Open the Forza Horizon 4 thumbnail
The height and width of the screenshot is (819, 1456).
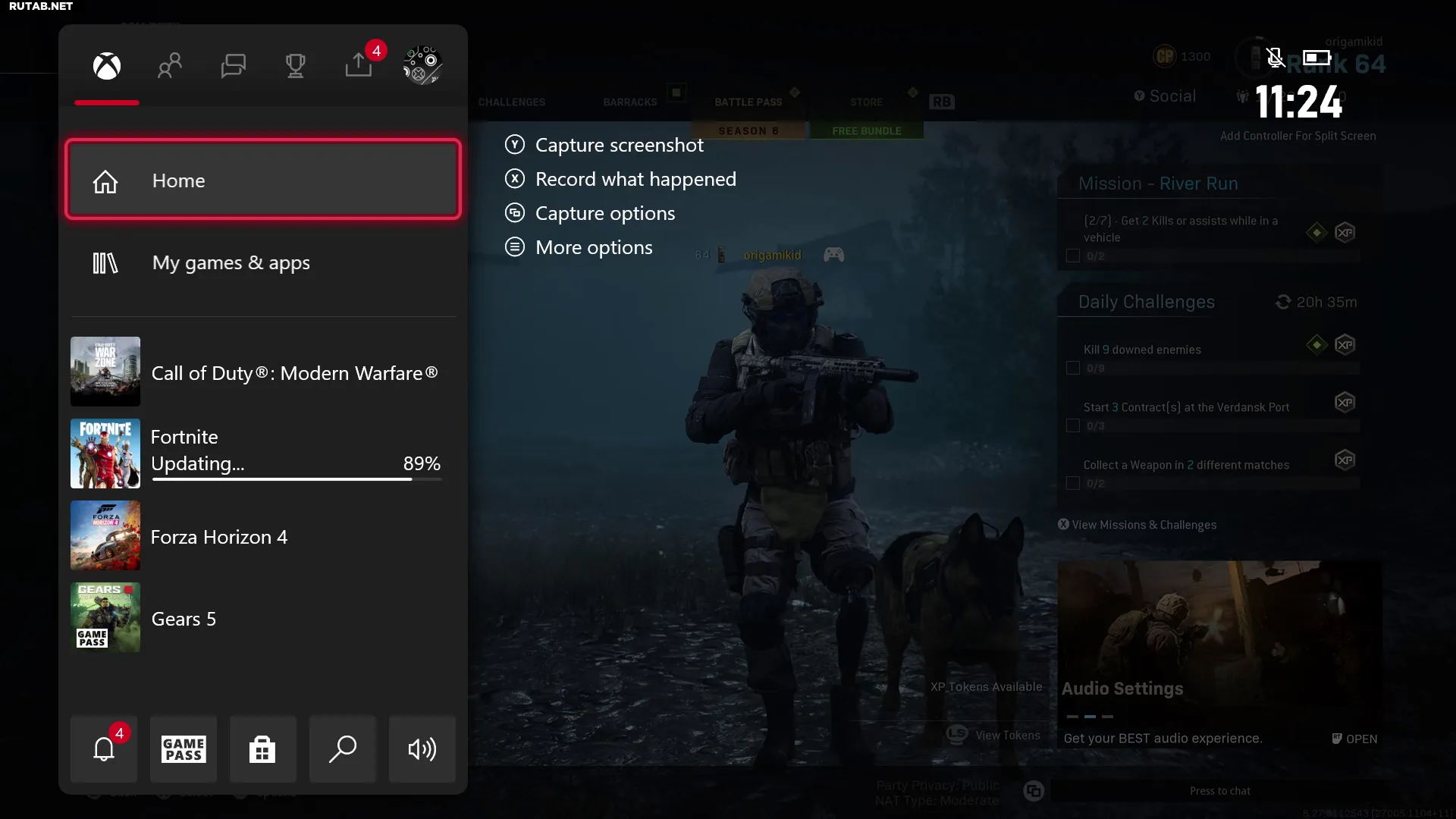[x=105, y=535]
